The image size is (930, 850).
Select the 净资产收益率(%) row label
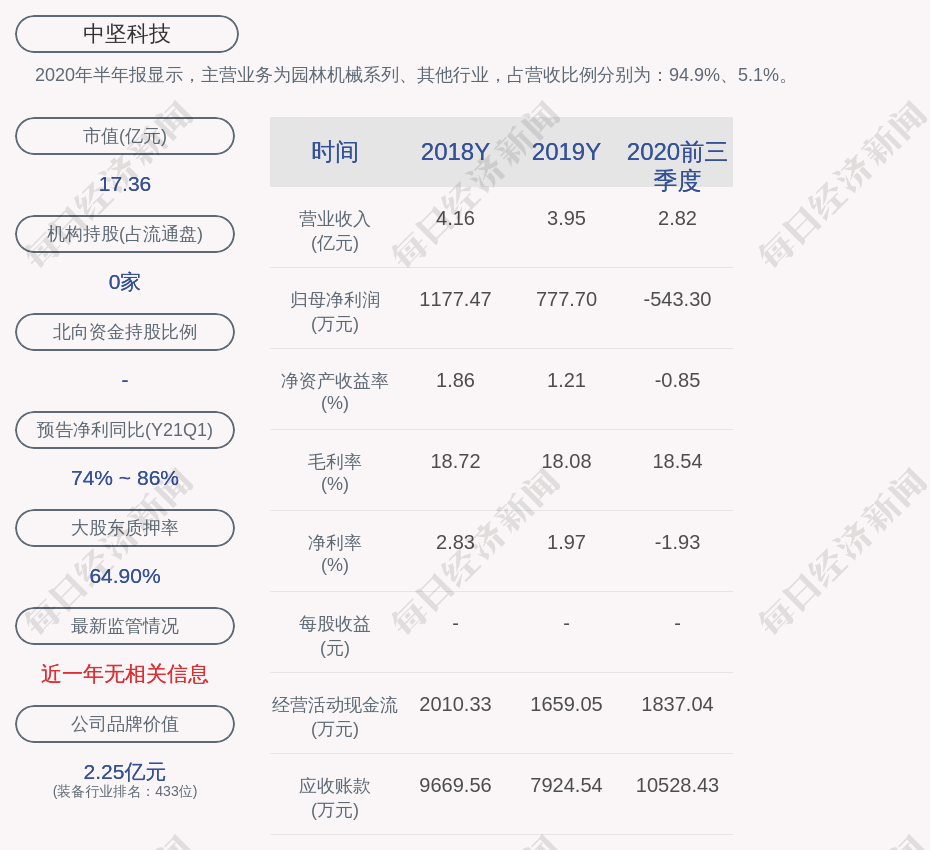[x=335, y=391]
